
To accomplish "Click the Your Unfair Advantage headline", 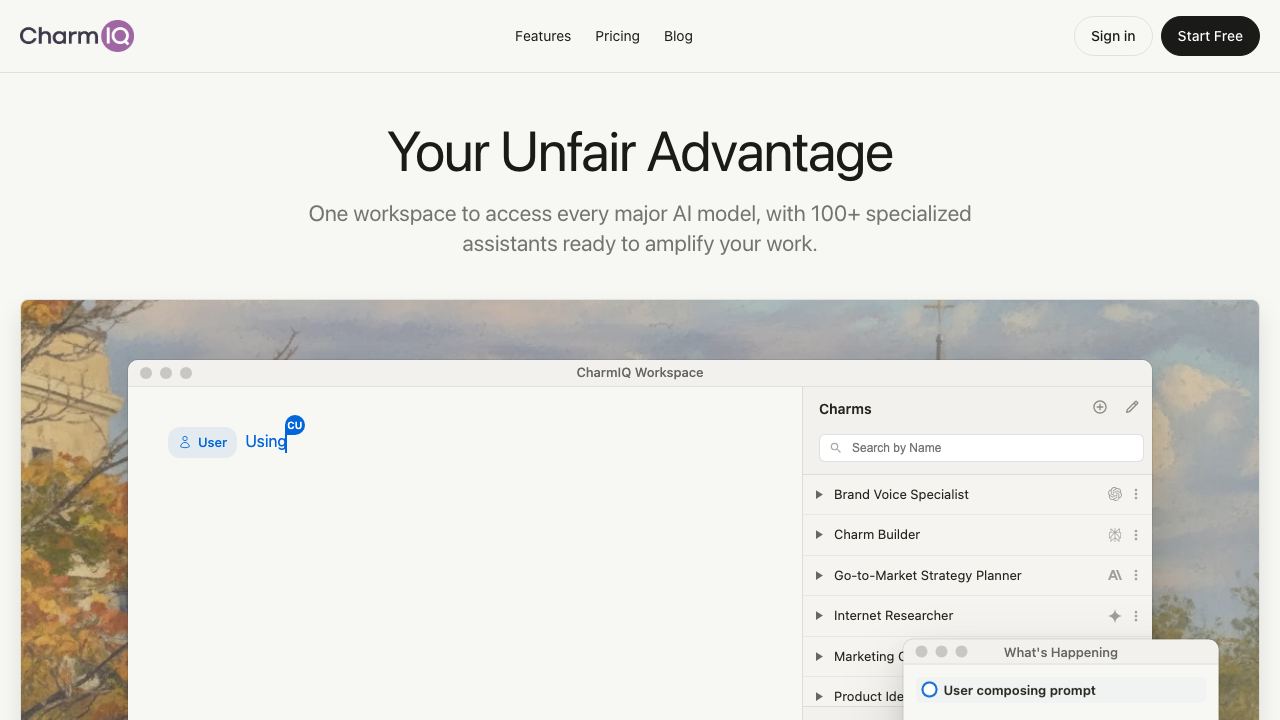I will click(x=640, y=152).
